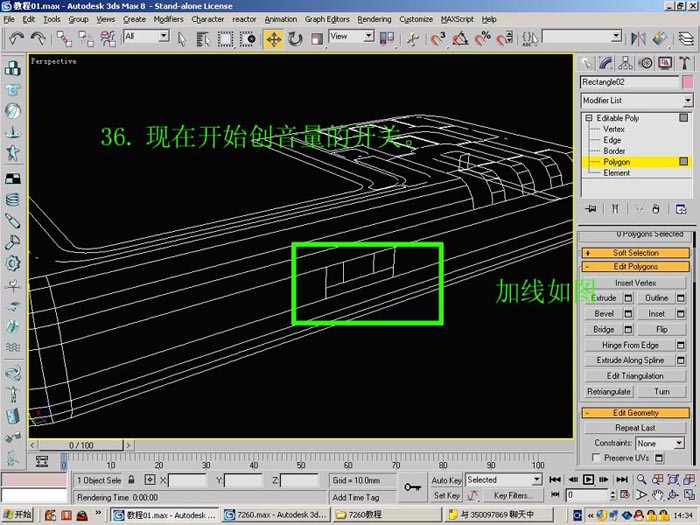Switch to Modify command panel tab

606,63
